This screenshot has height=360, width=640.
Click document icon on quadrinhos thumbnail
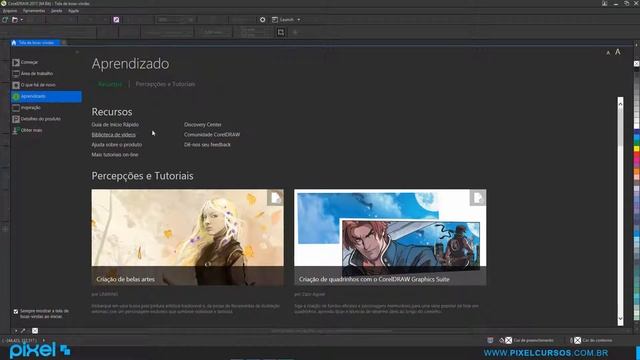tap(478, 198)
